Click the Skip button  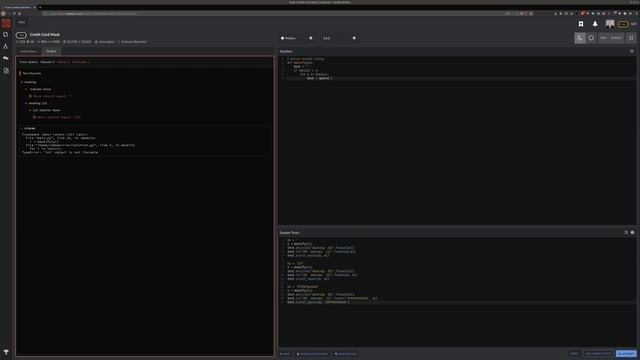tap(285, 354)
